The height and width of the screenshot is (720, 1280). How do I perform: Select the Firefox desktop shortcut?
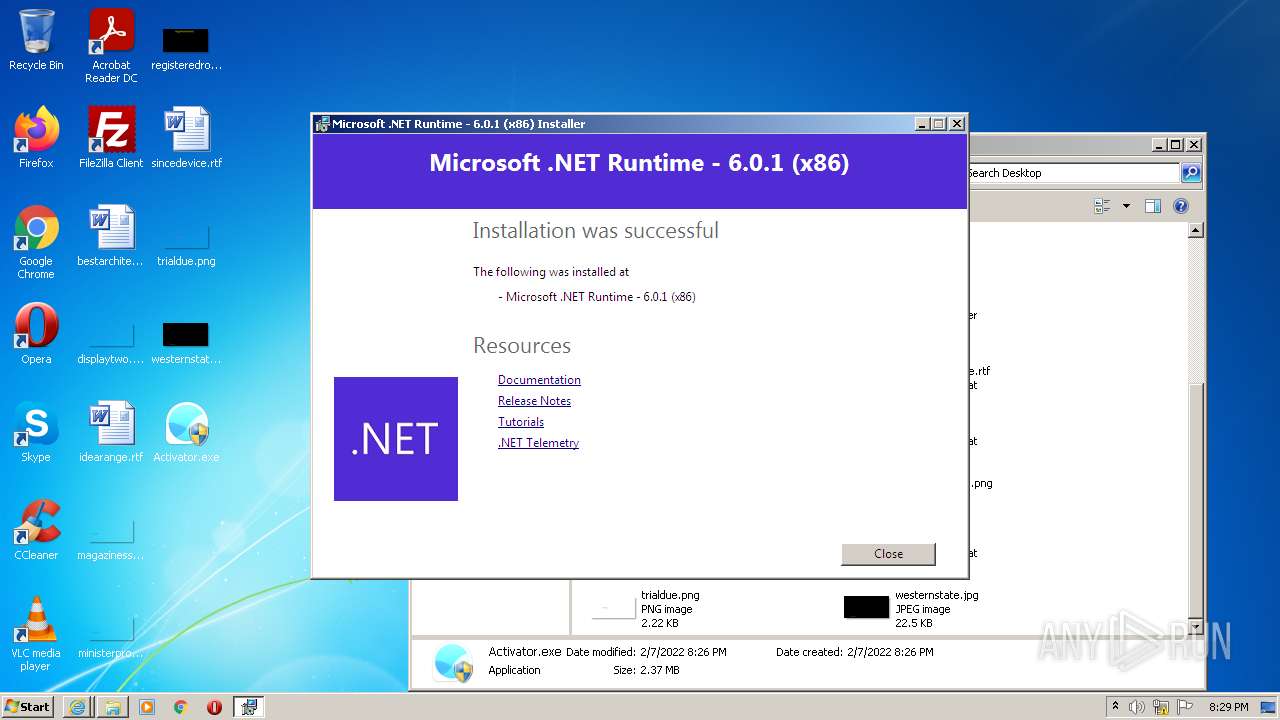coord(36,137)
